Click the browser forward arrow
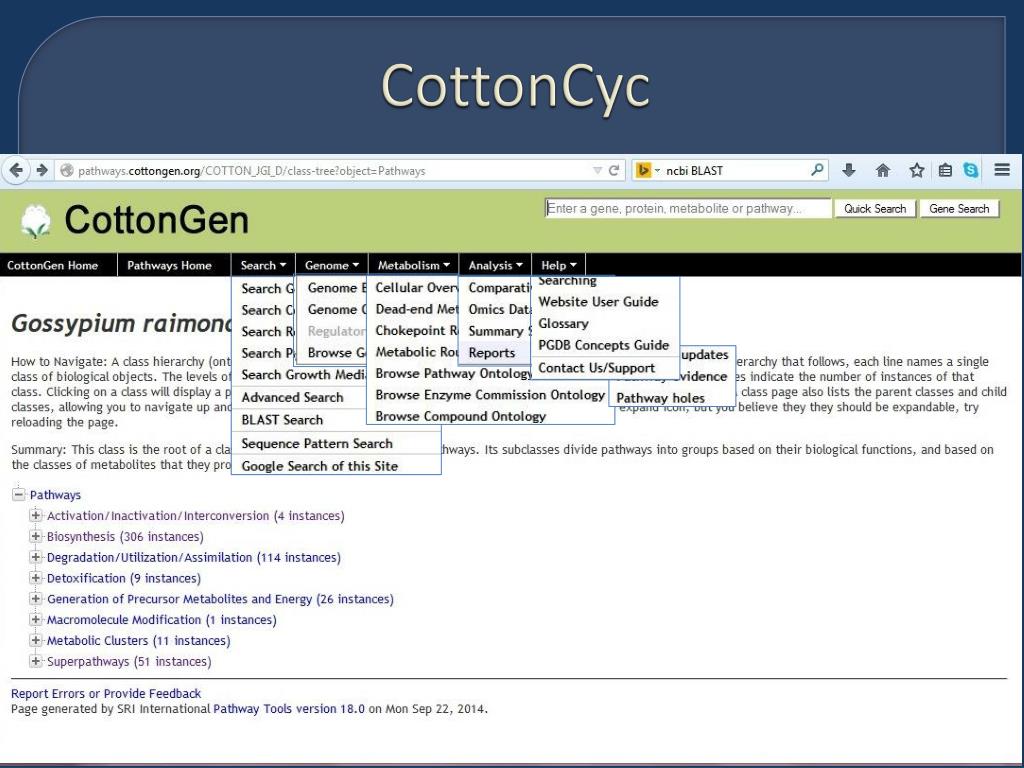1024x768 pixels. pyautogui.click(x=42, y=170)
